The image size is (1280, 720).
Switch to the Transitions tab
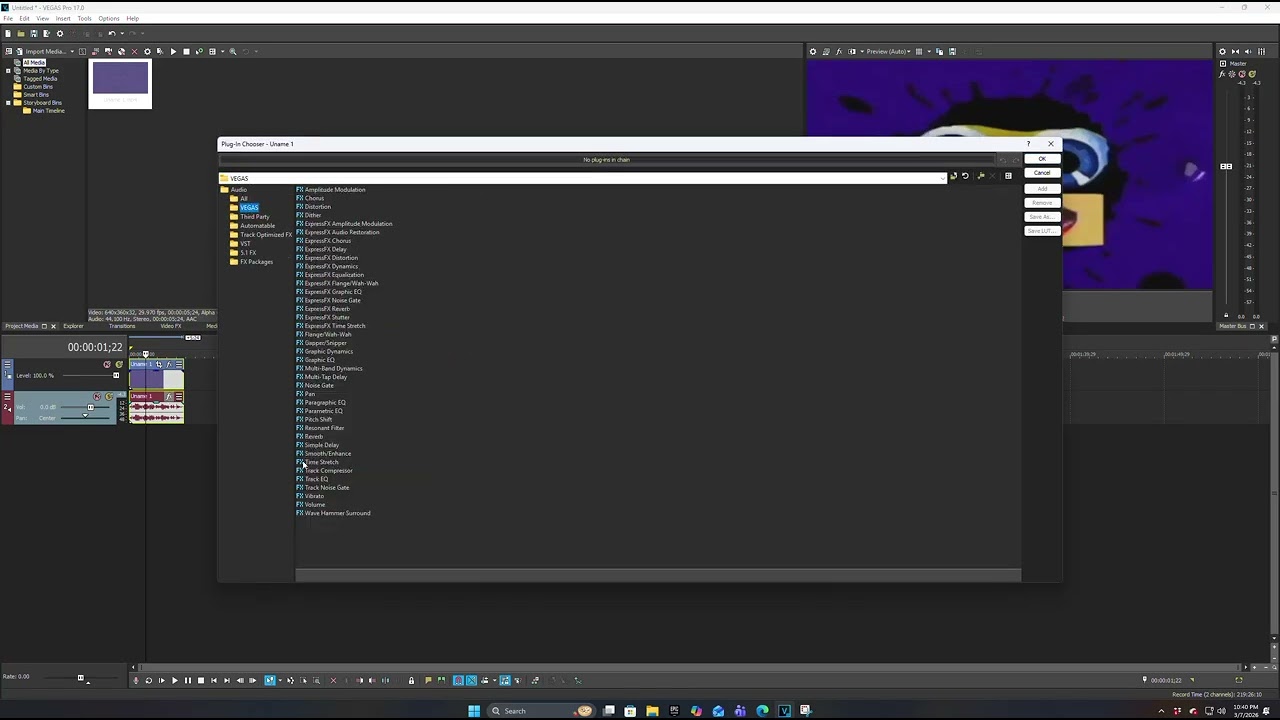[x=122, y=326]
